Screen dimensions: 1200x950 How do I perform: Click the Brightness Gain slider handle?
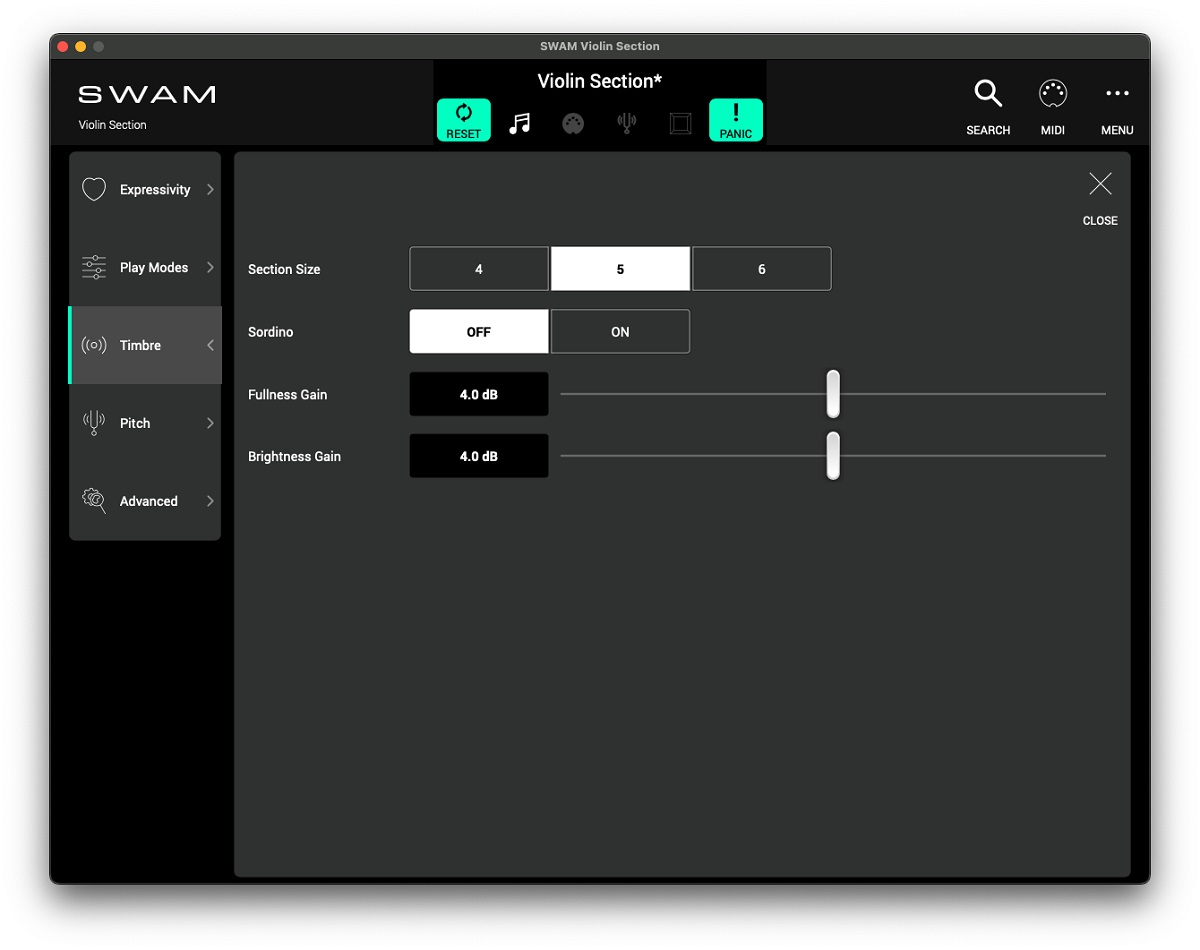click(833, 456)
